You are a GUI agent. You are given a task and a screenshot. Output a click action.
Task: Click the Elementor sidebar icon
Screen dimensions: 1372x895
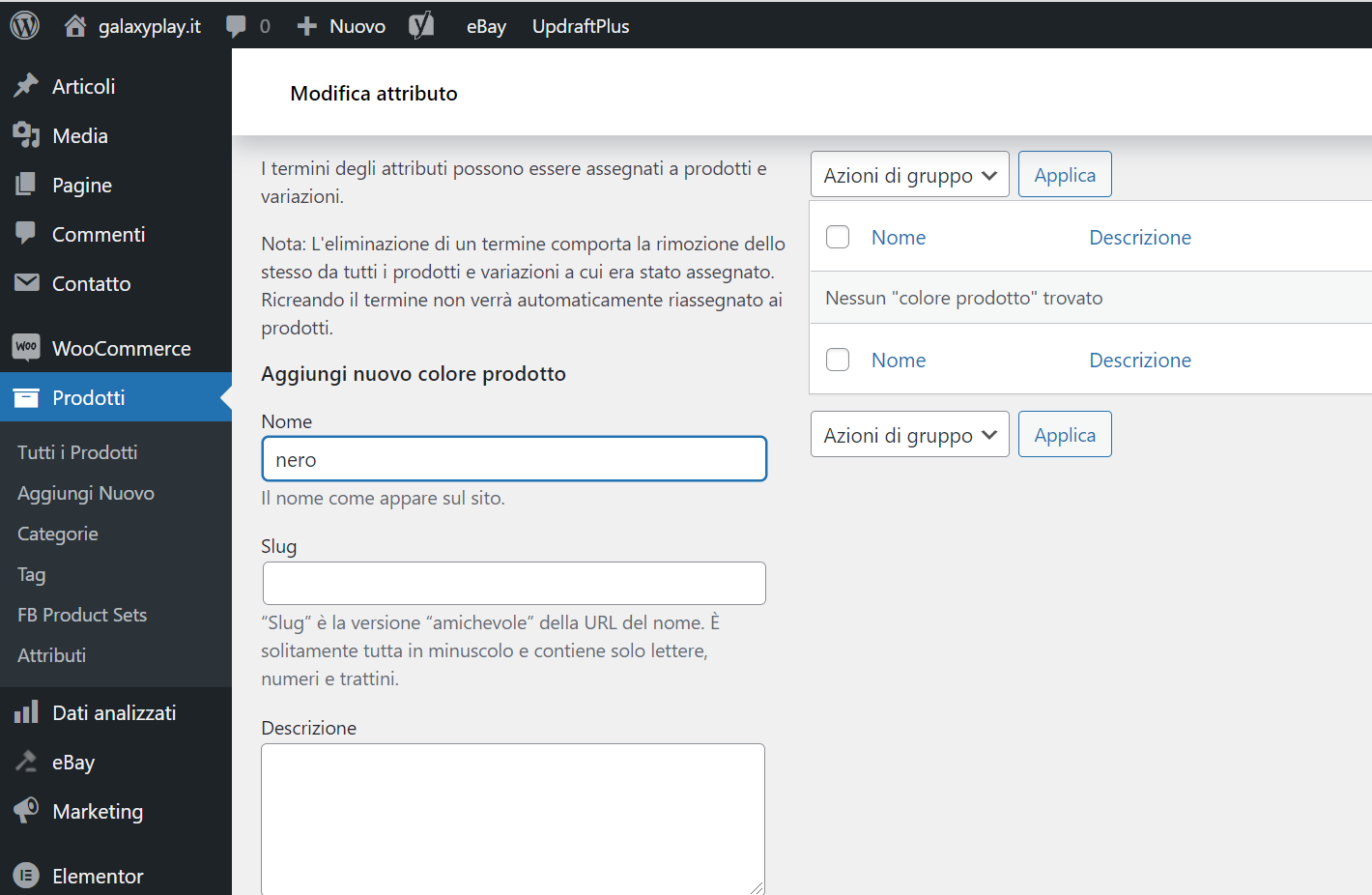(26, 876)
